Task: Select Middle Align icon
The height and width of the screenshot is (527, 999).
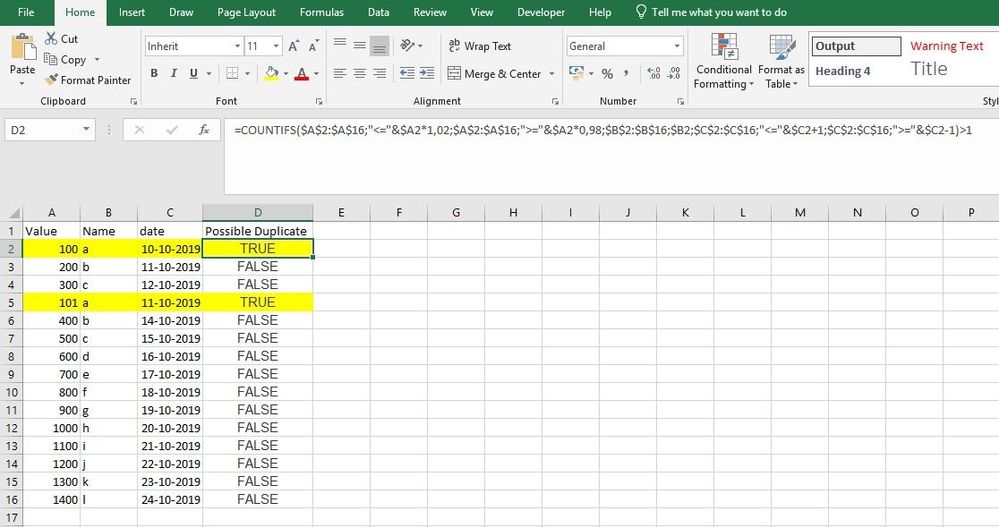Action: pyautogui.click(x=360, y=45)
